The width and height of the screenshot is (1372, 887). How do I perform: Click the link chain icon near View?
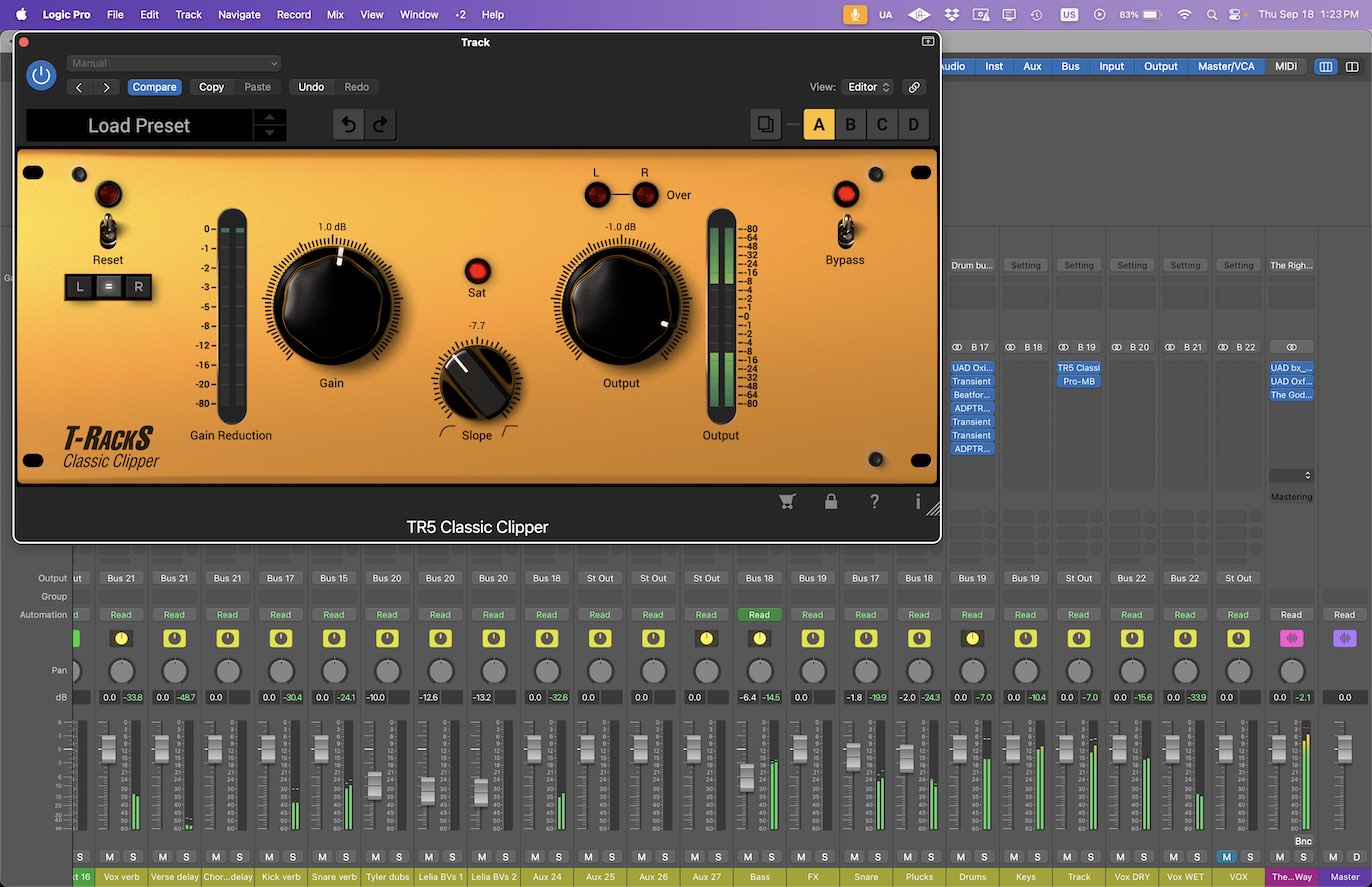click(x=914, y=87)
